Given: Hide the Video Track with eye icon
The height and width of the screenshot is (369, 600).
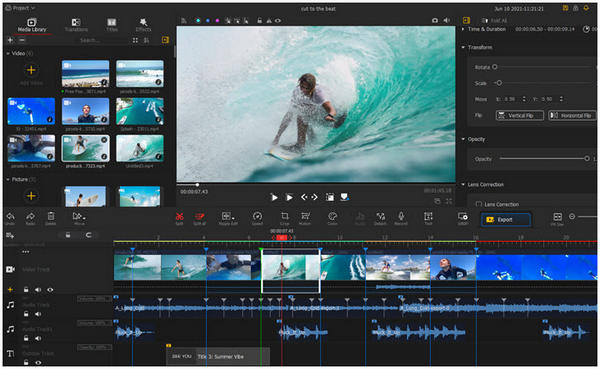Looking at the screenshot, I should [x=50, y=290].
